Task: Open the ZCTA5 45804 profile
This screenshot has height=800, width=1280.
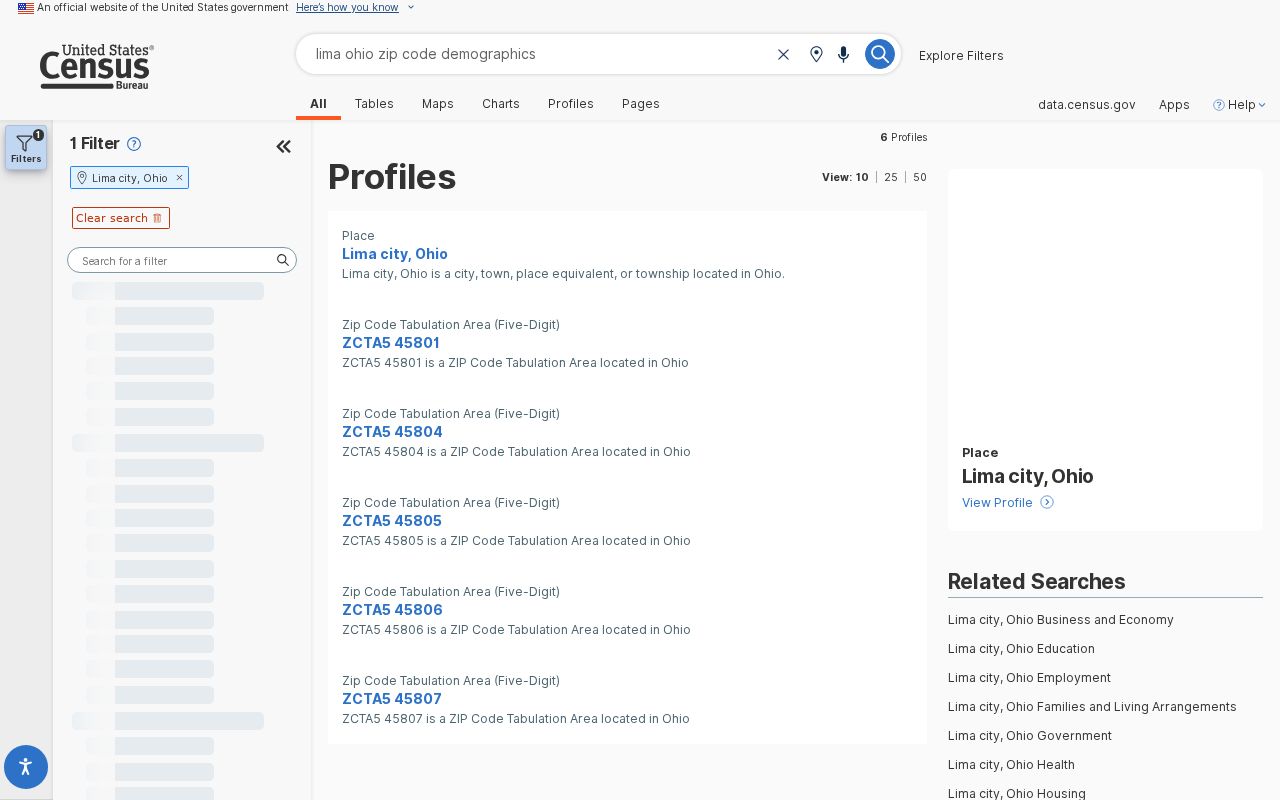Action: (392, 432)
